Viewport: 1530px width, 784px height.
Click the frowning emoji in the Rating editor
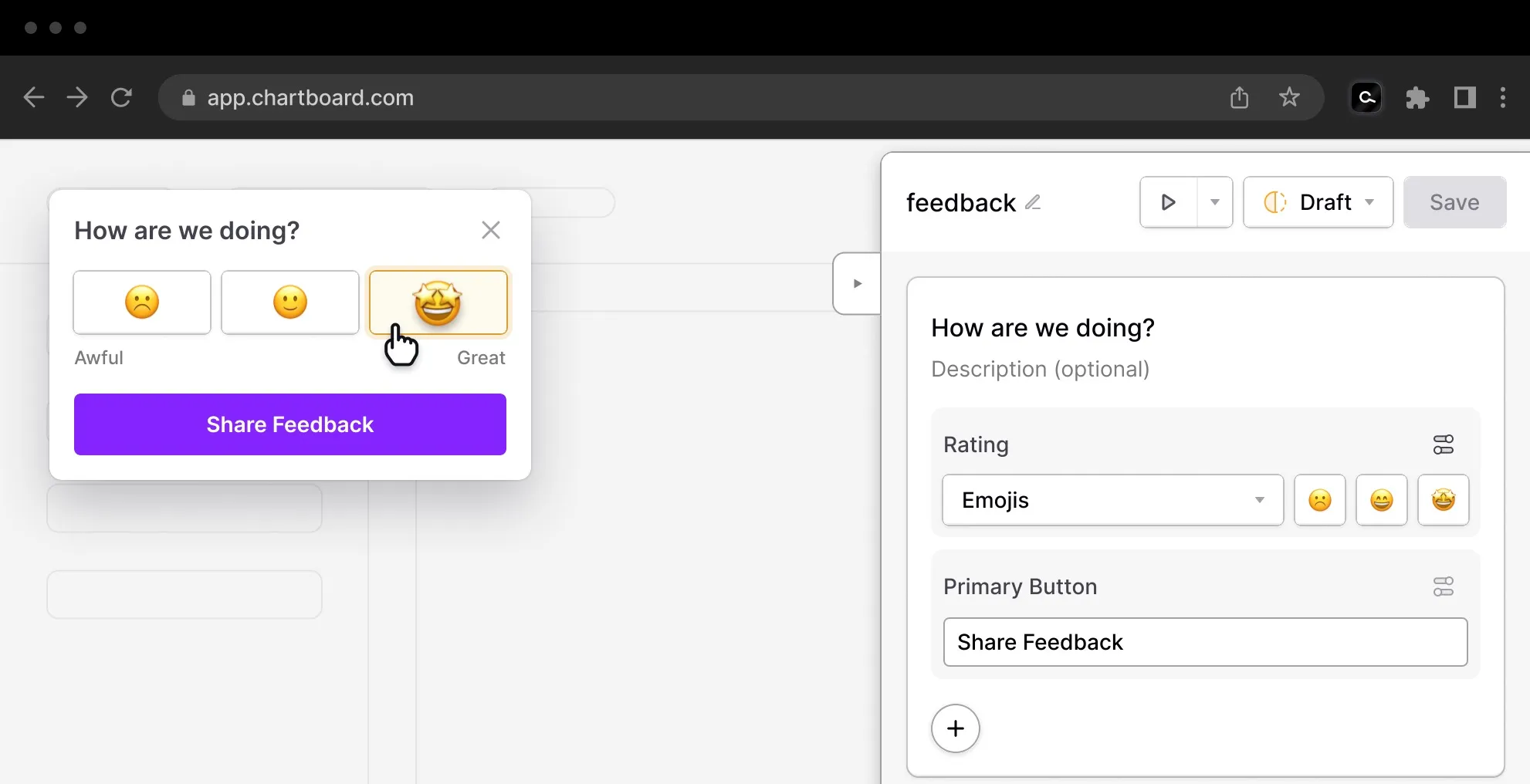(1319, 500)
